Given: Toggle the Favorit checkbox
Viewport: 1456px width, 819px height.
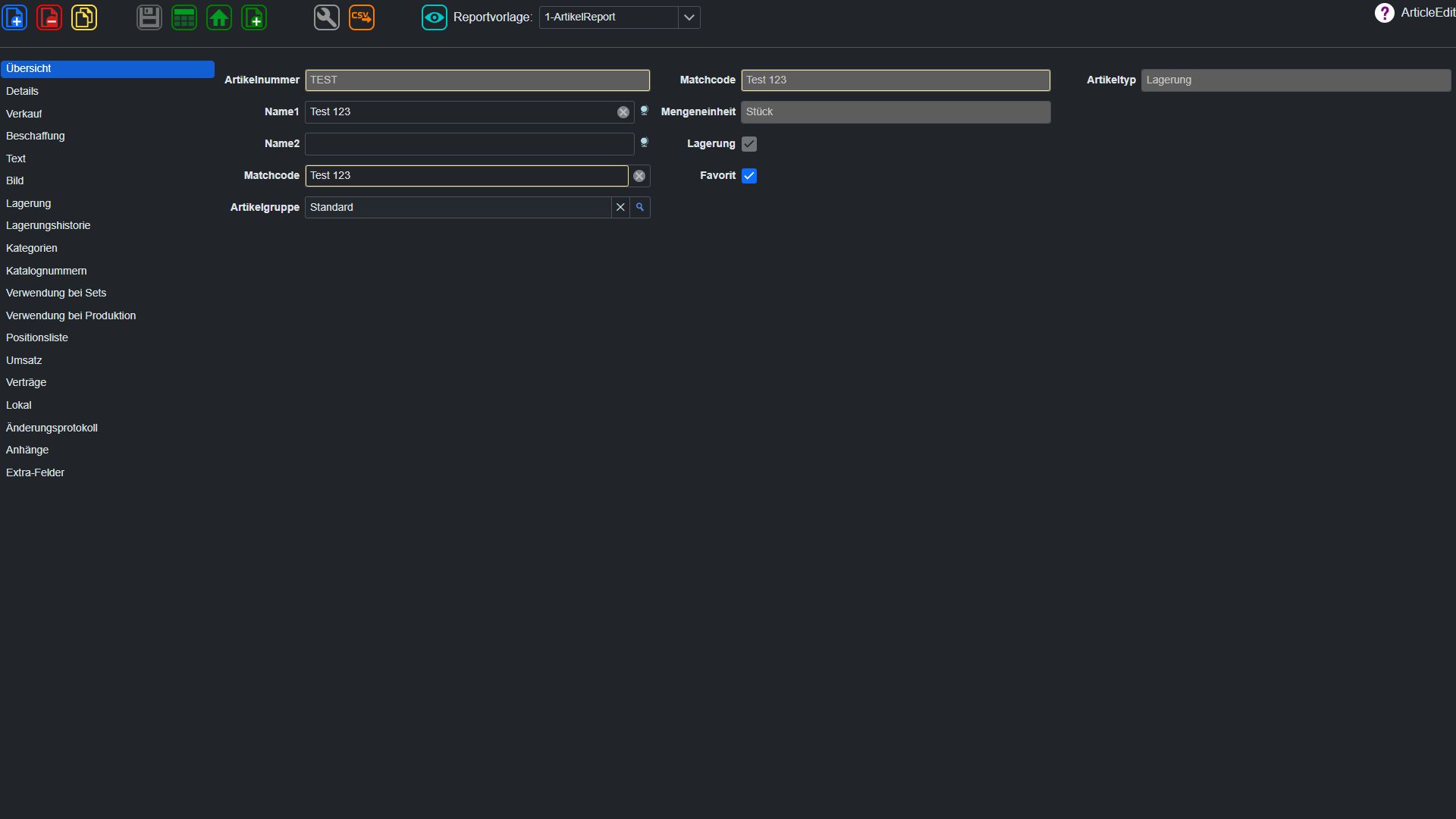Looking at the screenshot, I should point(749,176).
